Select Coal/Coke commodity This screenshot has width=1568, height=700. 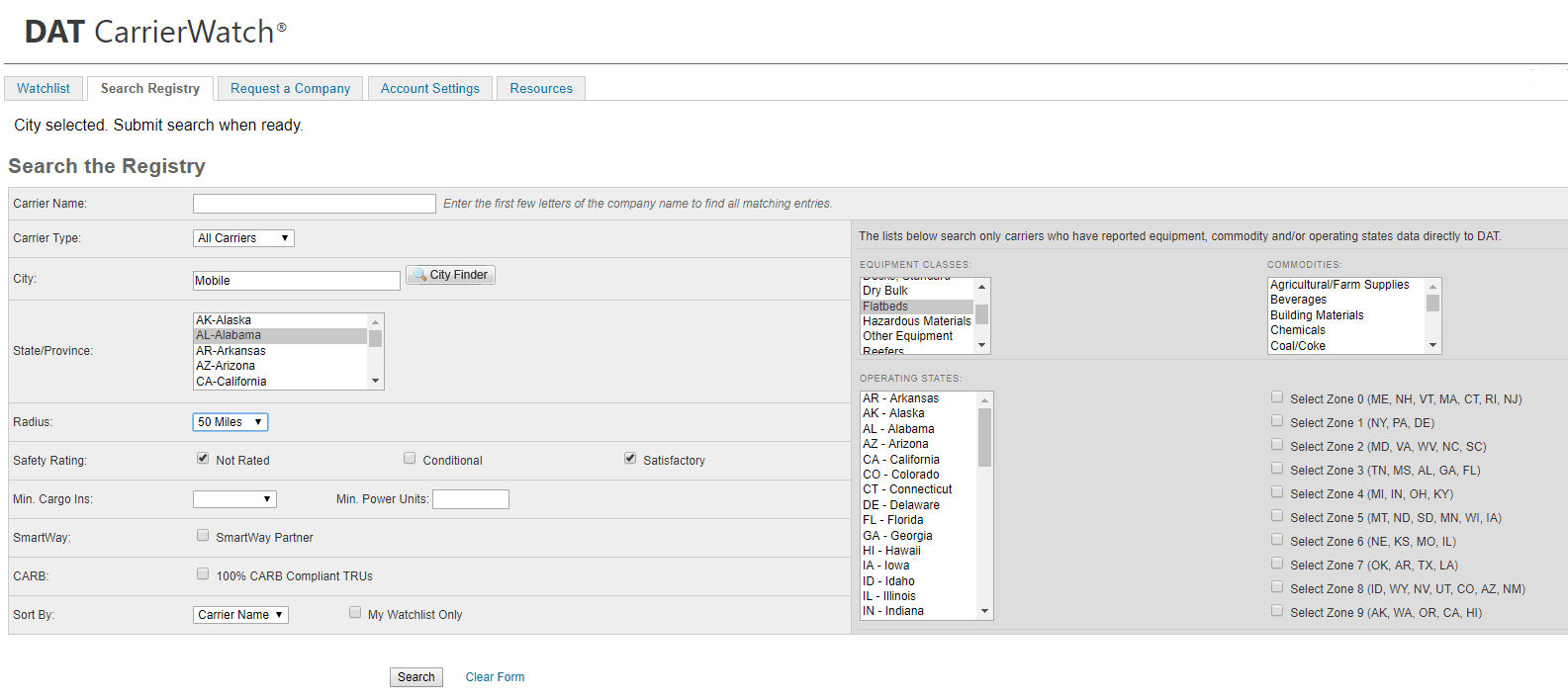[x=1346, y=346]
